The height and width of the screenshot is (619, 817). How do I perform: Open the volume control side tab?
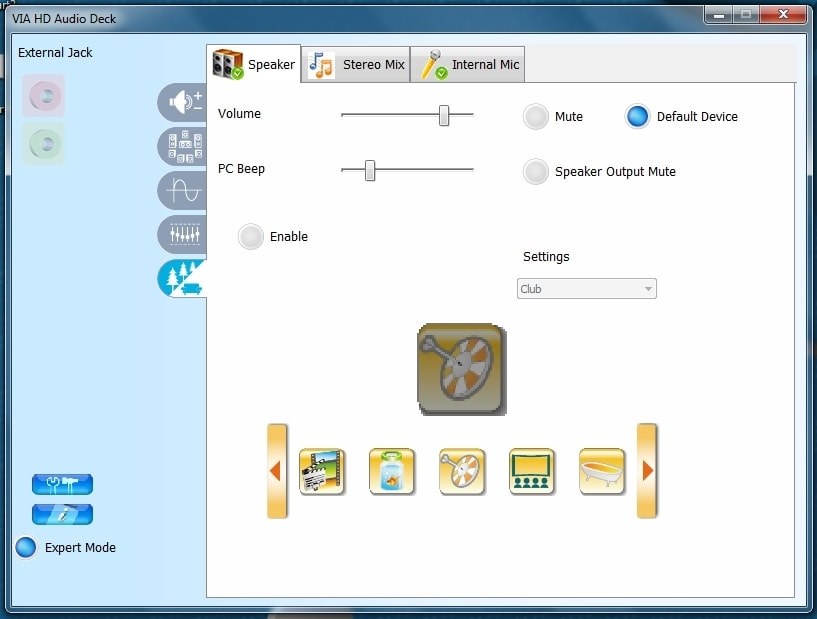[x=183, y=102]
